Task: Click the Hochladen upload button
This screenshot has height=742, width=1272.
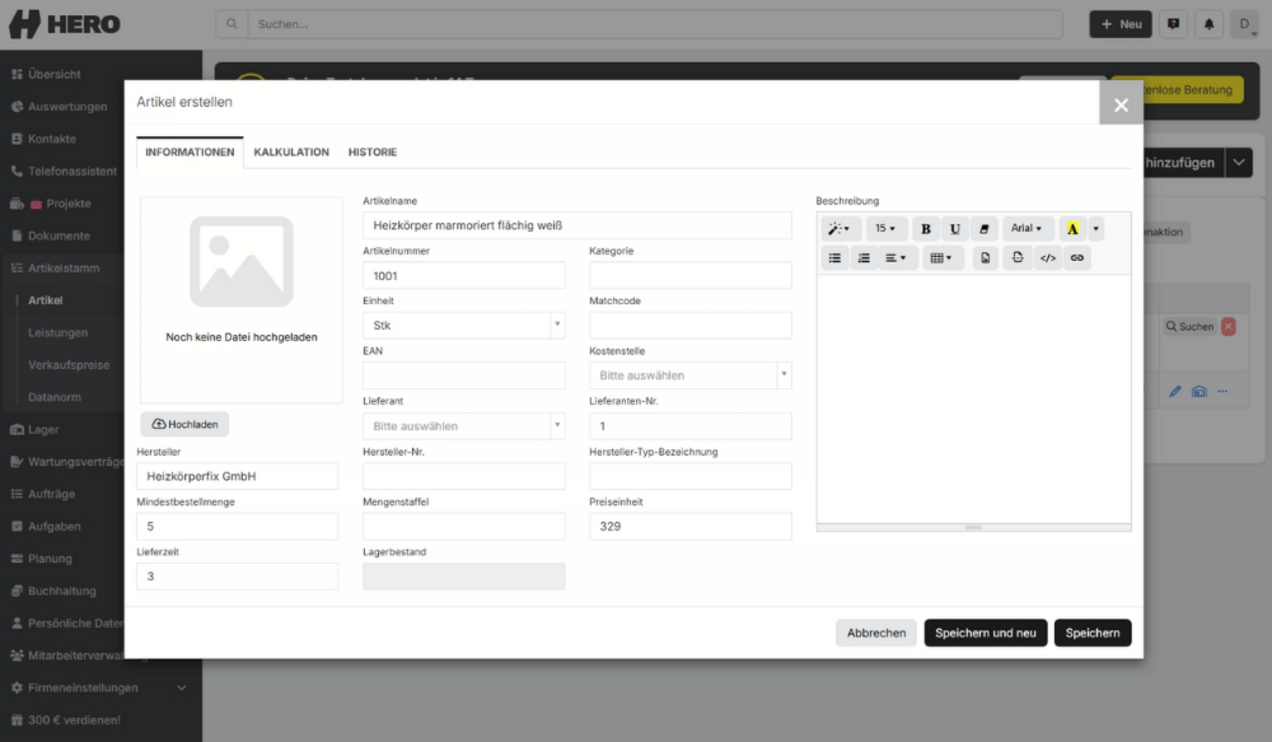Action: pyautogui.click(x=185, y=424)
